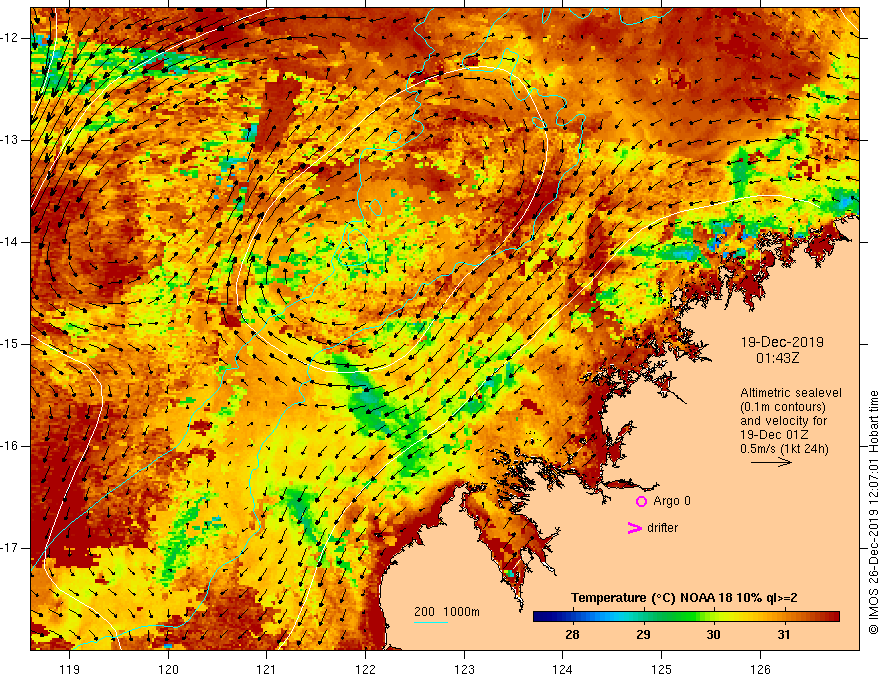Click the latitude -14 axis label
The height and width of the screenshot is (680, 880).
[10, 242]
